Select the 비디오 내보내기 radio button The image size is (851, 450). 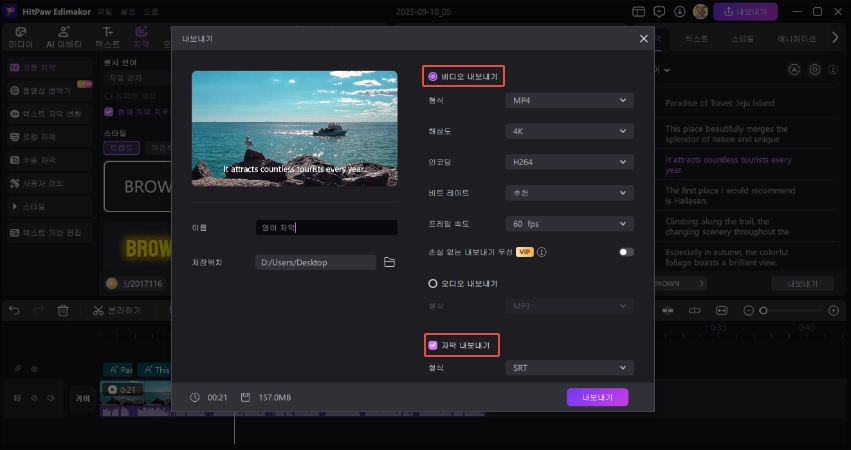(433, 76)
